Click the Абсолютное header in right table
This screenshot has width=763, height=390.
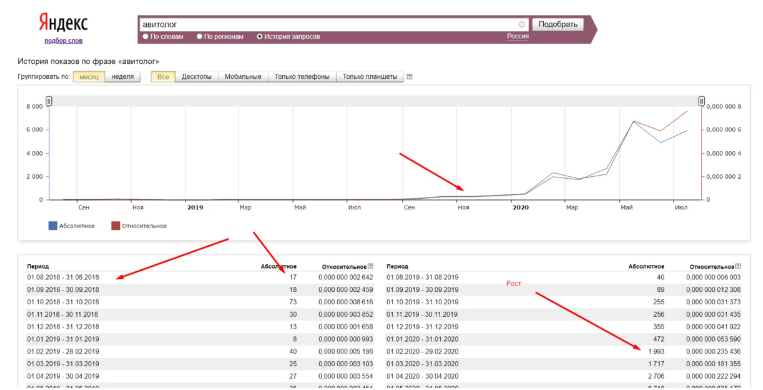point(646,267)
